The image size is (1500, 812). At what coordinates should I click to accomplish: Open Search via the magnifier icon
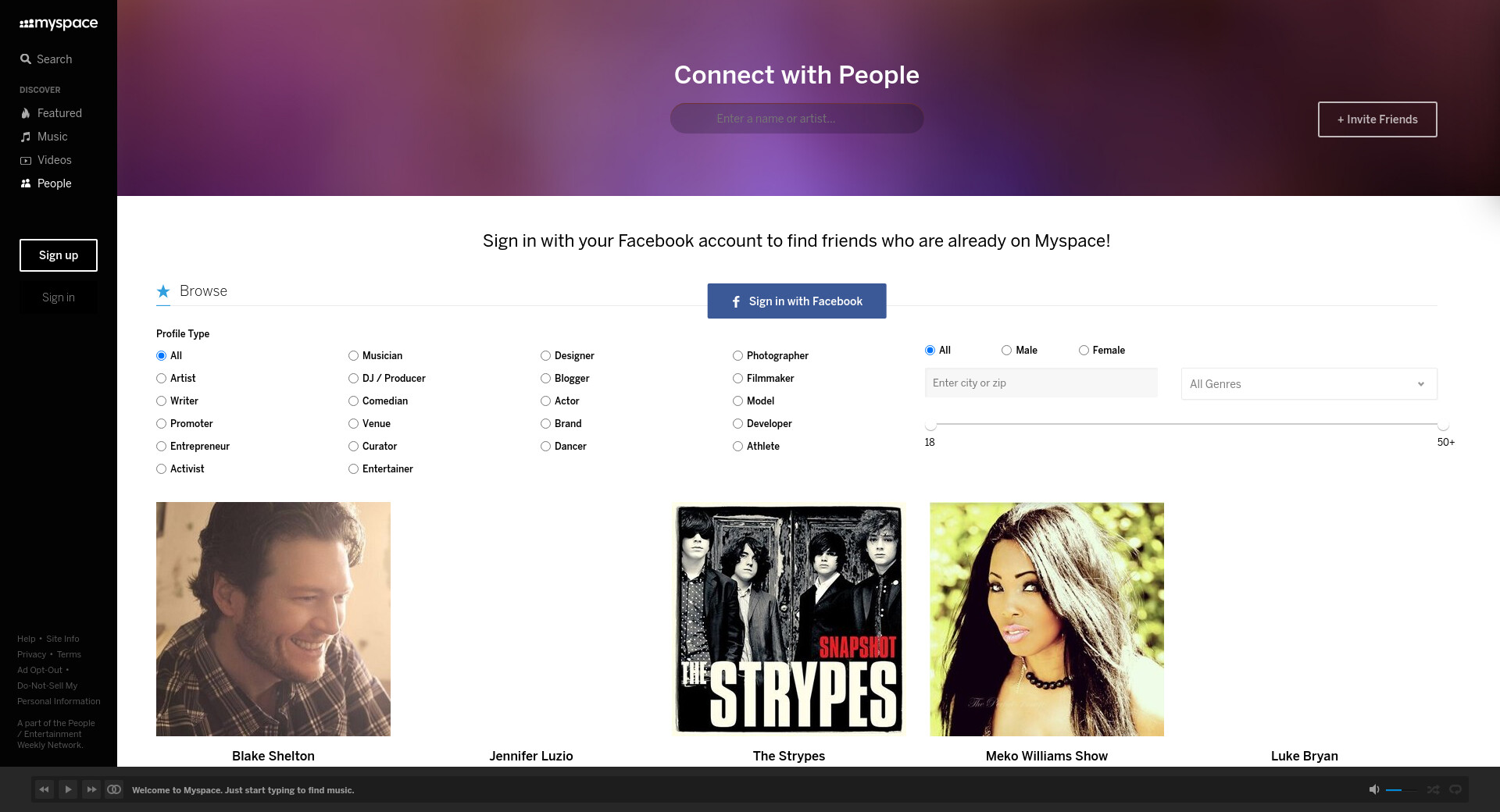click(26, 59)
